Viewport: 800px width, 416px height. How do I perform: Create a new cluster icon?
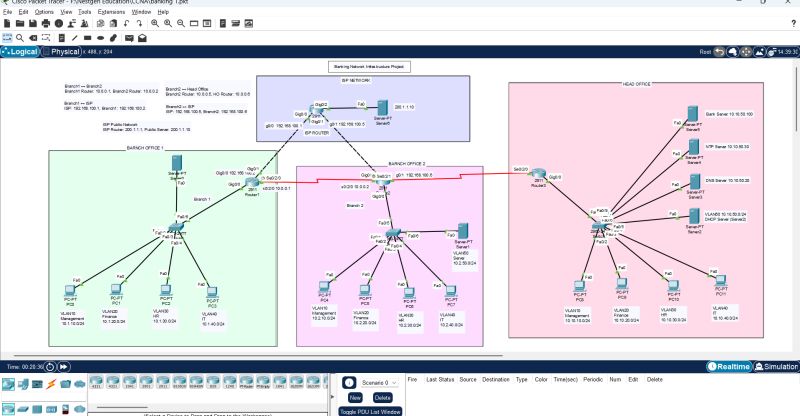733,52
